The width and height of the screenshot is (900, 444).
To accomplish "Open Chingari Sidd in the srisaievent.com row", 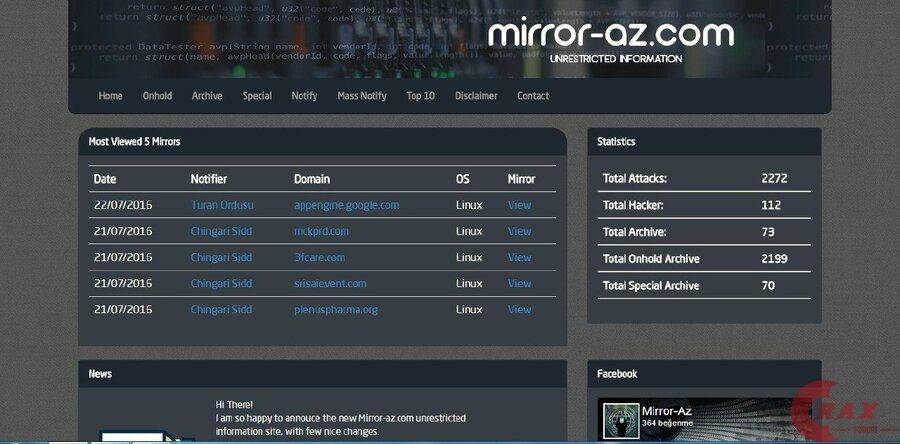I will 221,283.
